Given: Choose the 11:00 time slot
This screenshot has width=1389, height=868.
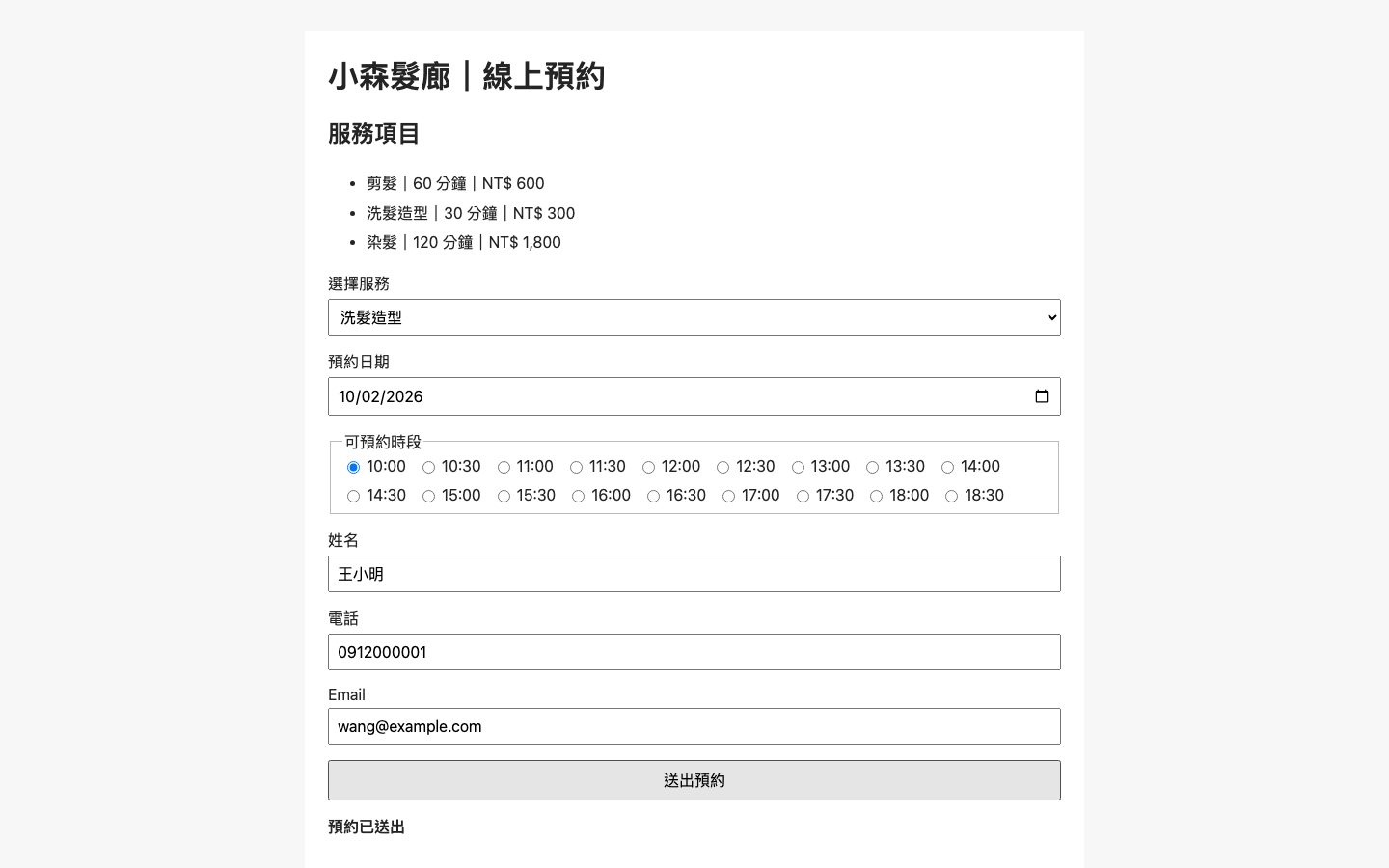Looking at the screenshot, I should pos(504,467).
